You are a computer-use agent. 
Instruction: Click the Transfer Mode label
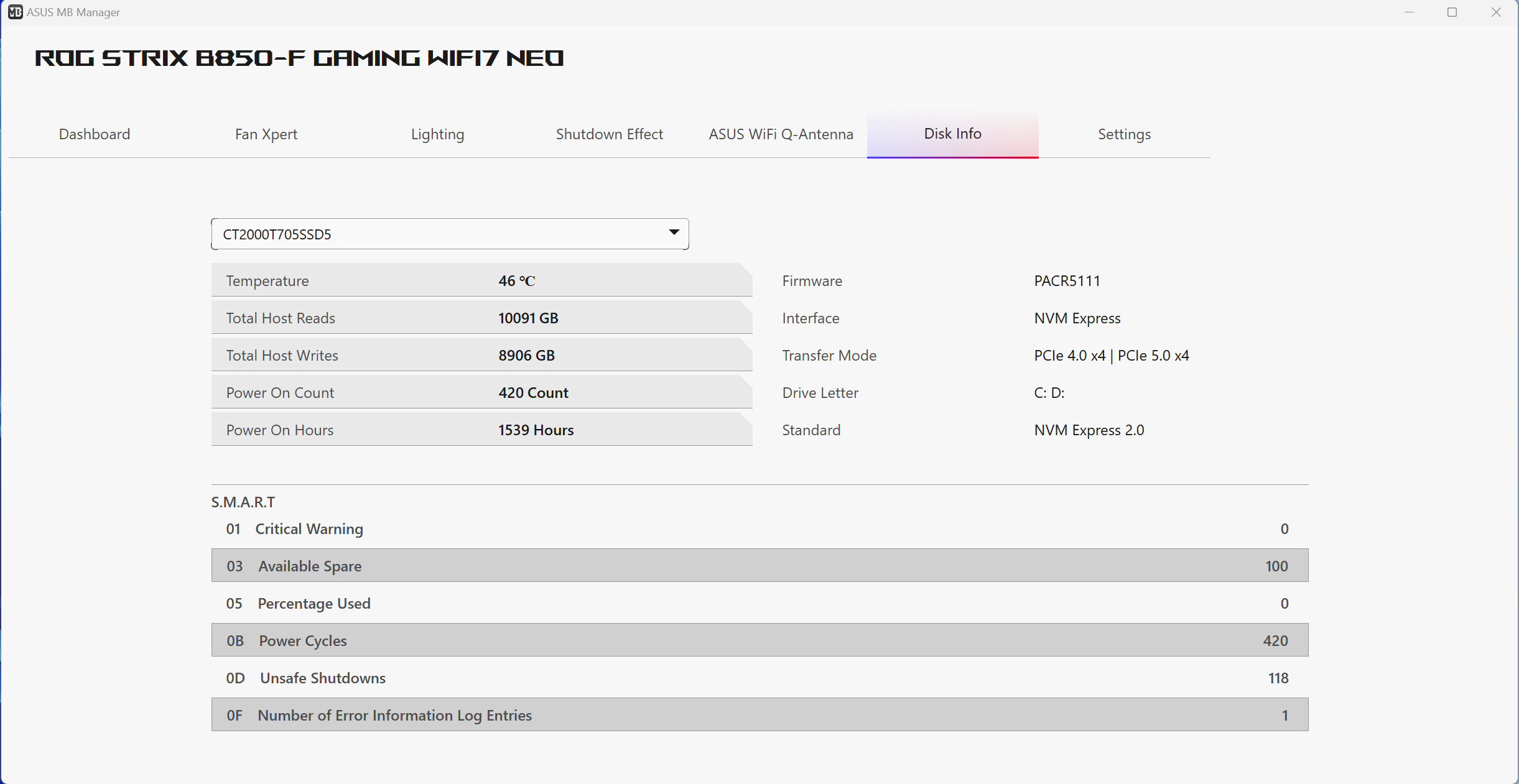[x=829, y=356]
